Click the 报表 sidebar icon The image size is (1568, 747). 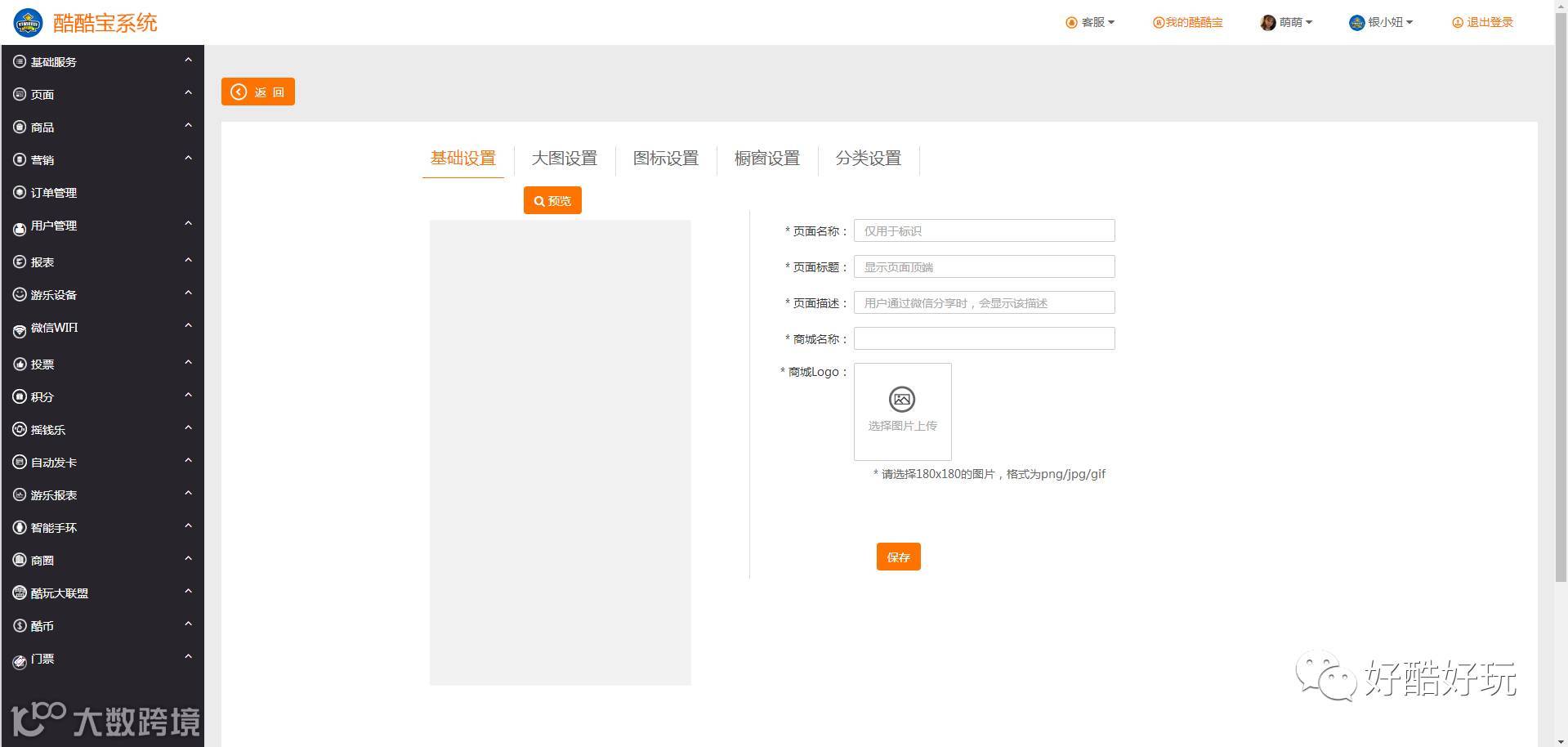(20, 262)
